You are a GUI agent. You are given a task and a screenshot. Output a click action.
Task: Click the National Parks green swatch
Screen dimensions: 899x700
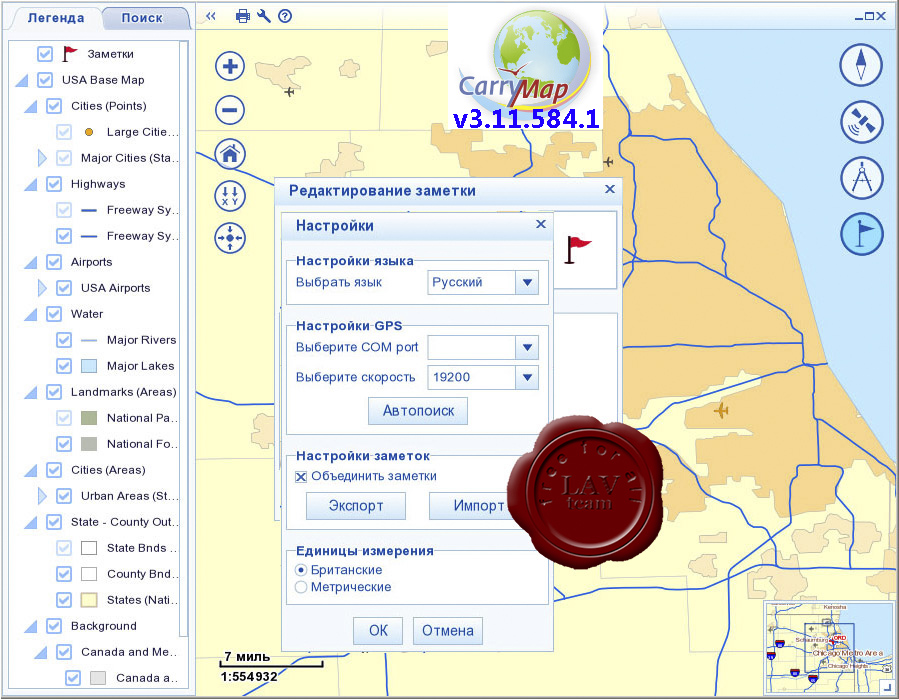(89, 418)
